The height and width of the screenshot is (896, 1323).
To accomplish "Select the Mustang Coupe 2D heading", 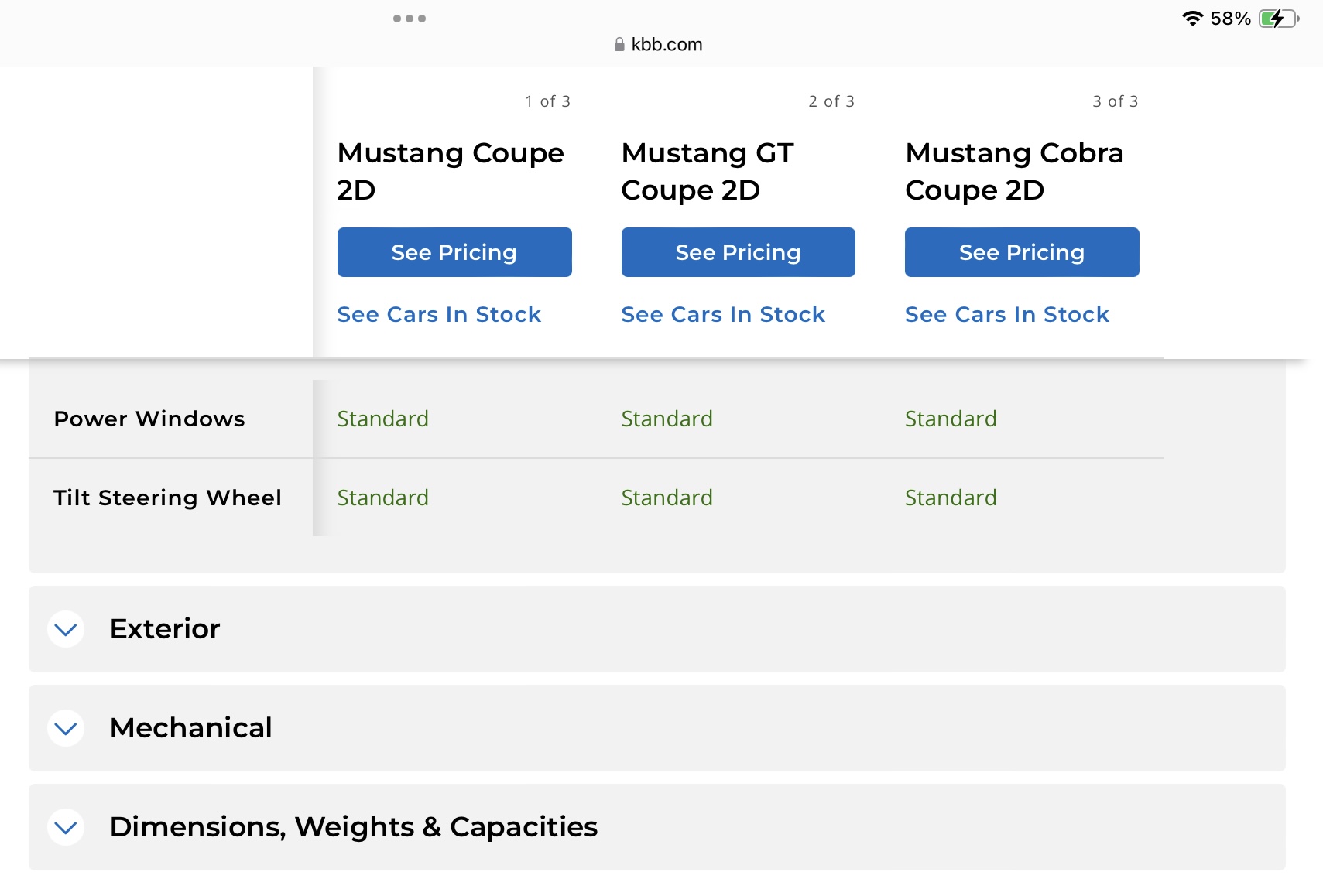I will (x=451, y=171).
